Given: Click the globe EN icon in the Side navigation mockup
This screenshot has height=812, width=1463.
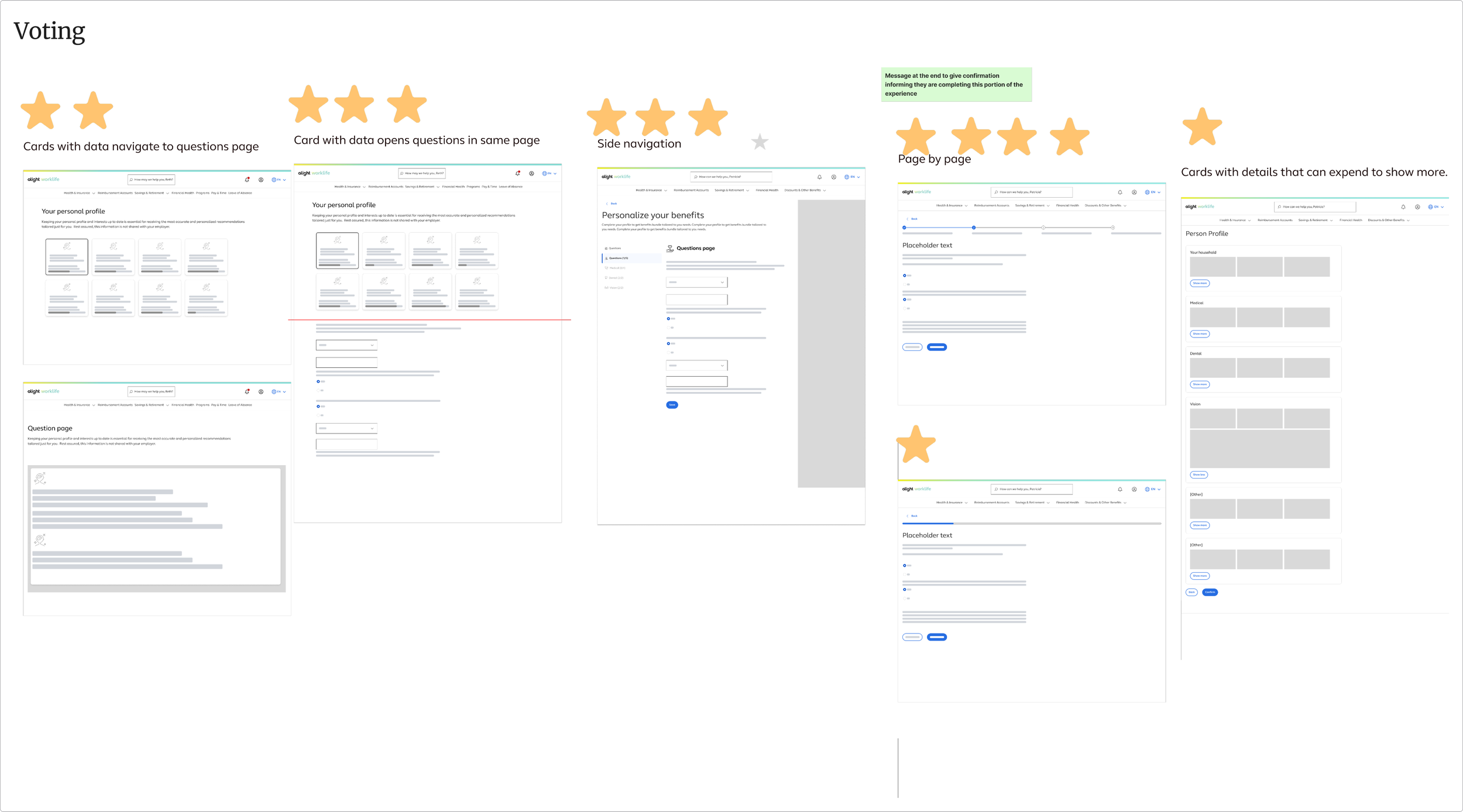Looking at the screenshot, I should tap(847, 177).
